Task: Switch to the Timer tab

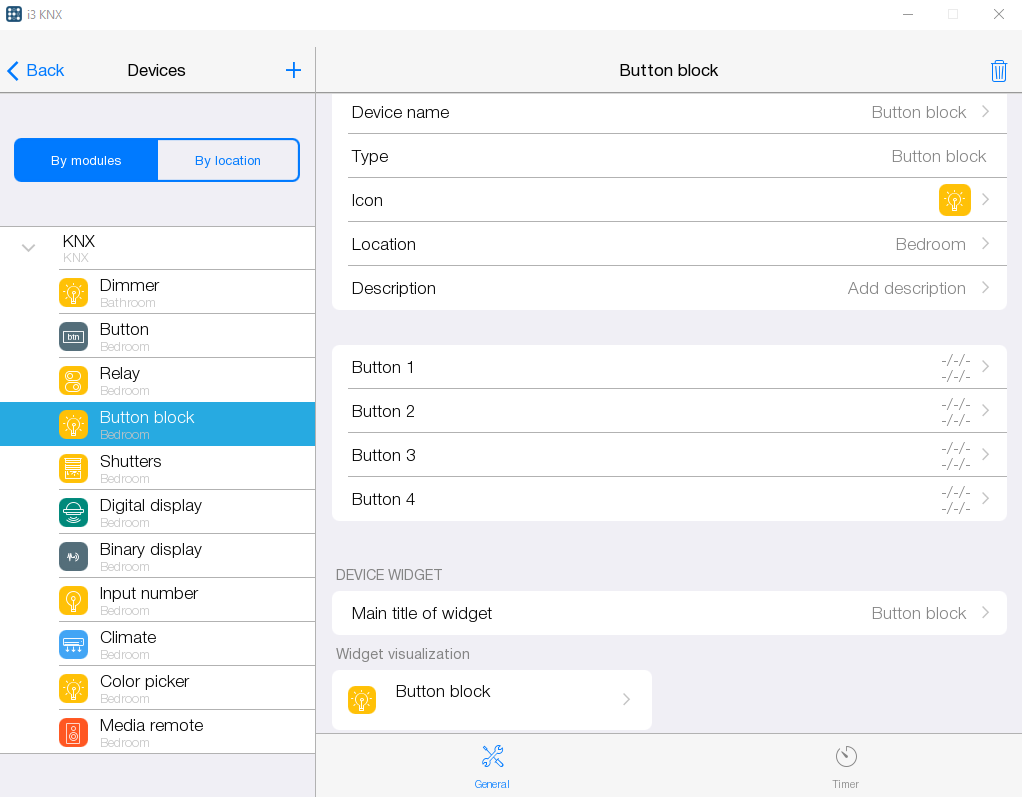Action: point(845,766)
